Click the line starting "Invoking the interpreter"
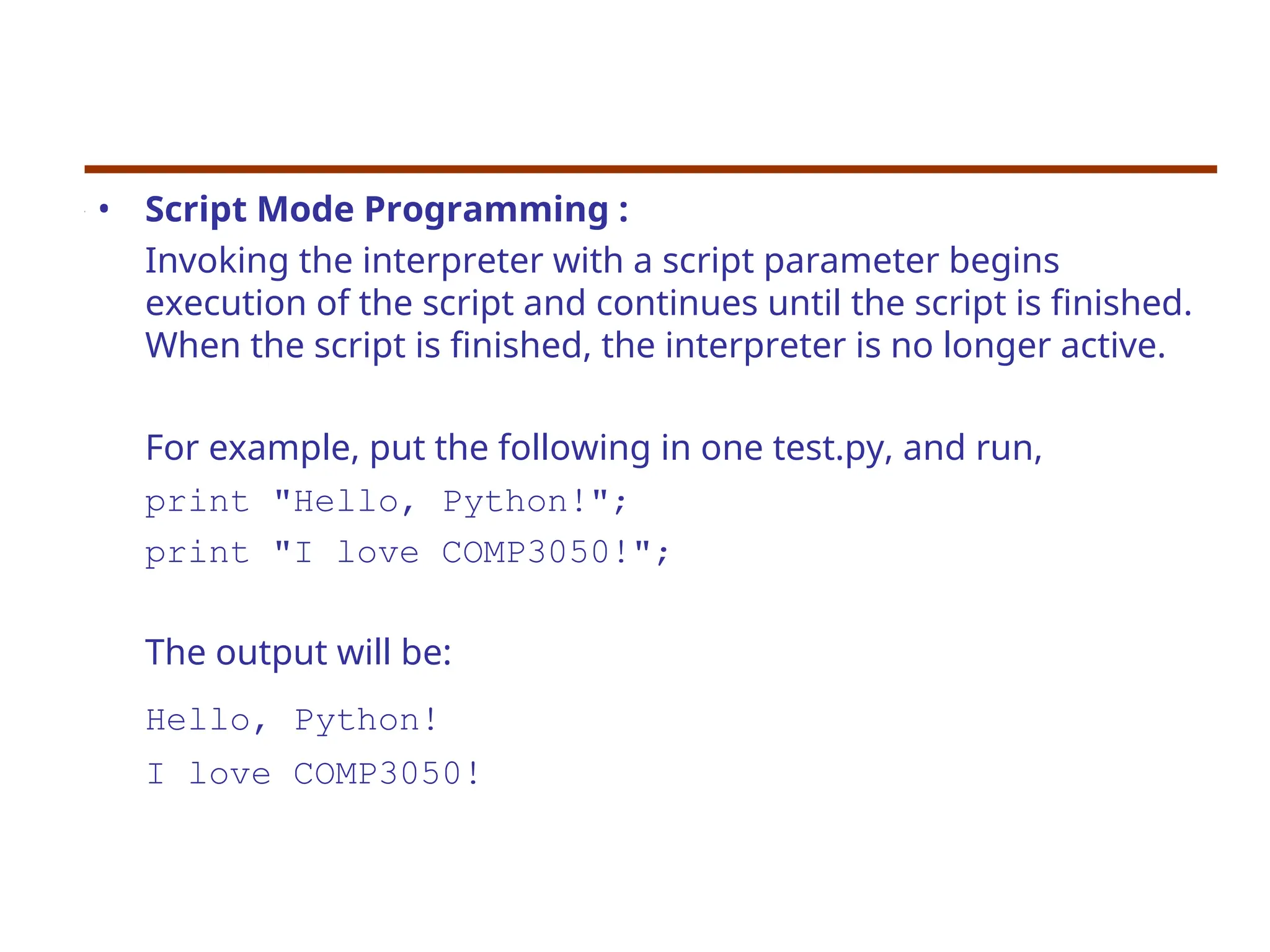This screenshot has width=1270, height=952. (x=602, y=260)
